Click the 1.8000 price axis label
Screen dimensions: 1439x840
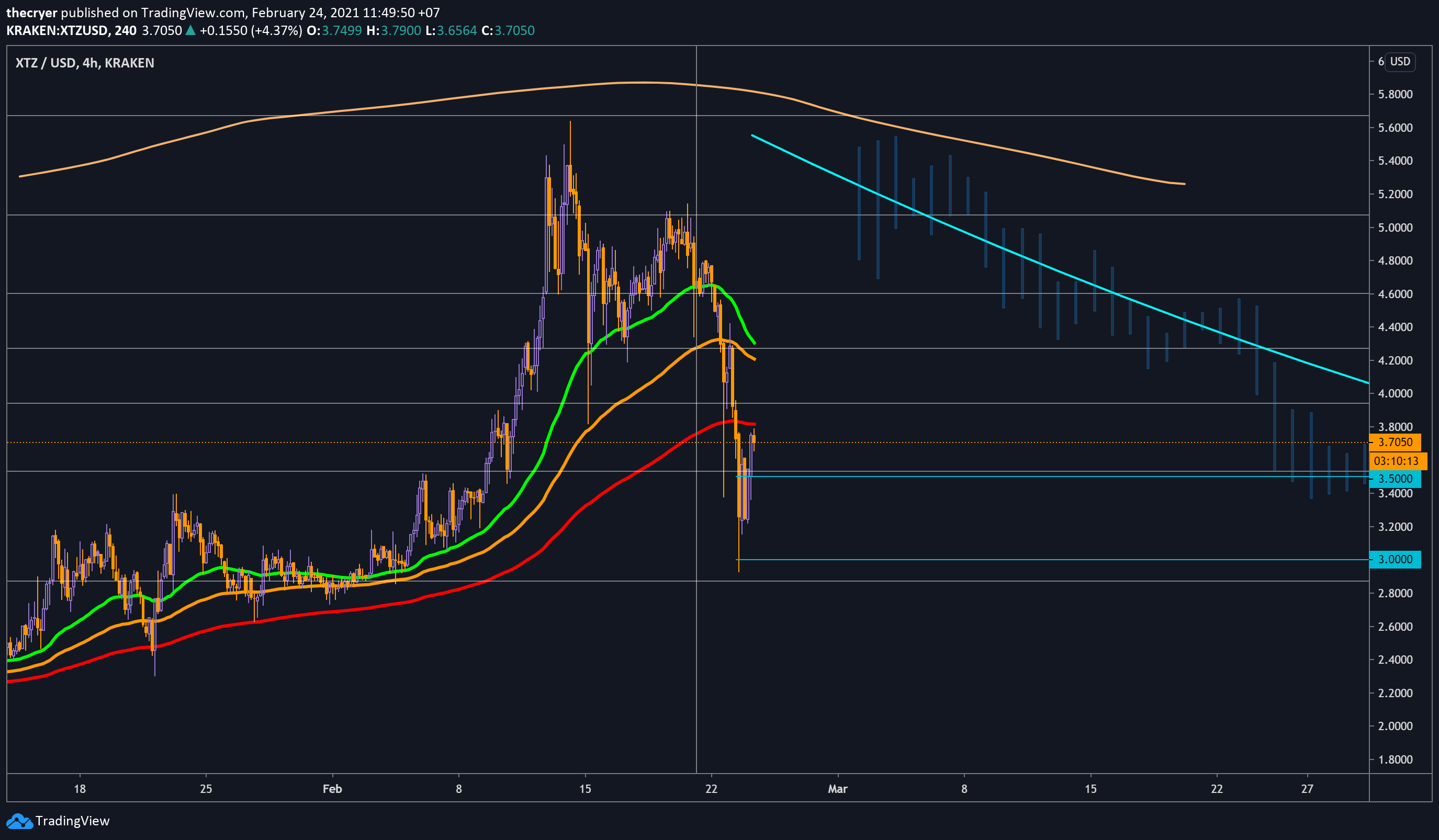(x=1396, y=759)
